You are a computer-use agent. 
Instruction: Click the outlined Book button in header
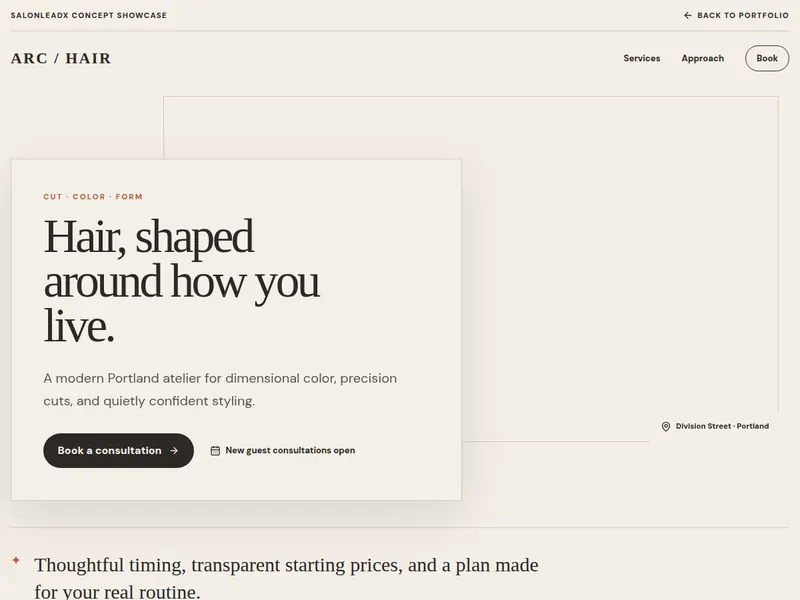tap(767, 58)
